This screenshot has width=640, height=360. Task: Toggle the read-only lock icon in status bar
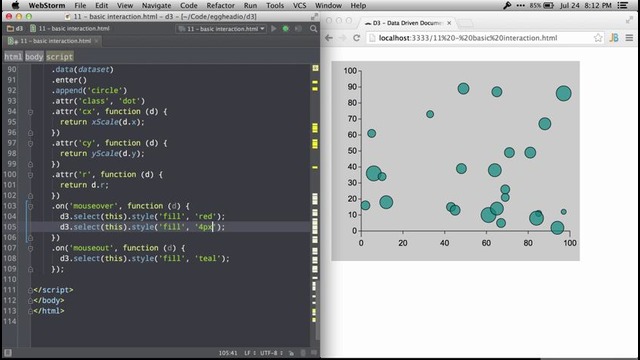[291, 353]
